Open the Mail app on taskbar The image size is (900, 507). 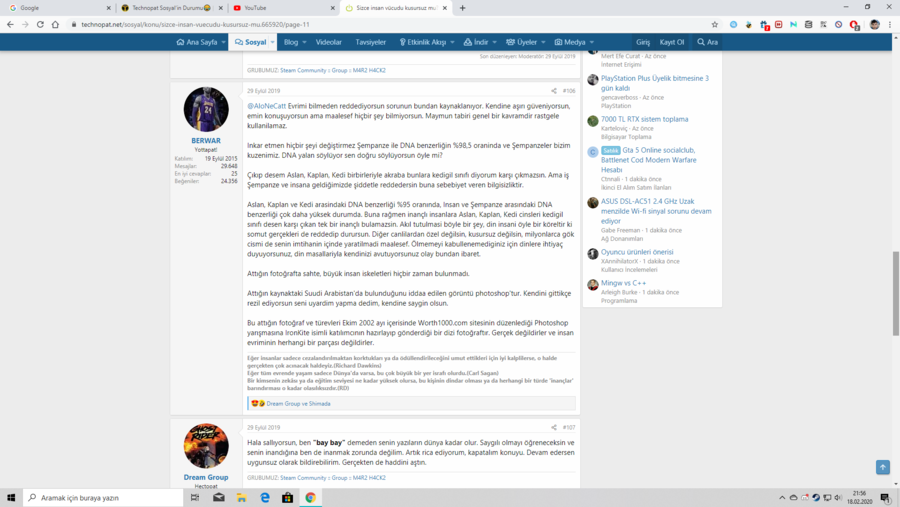(219, 497)
